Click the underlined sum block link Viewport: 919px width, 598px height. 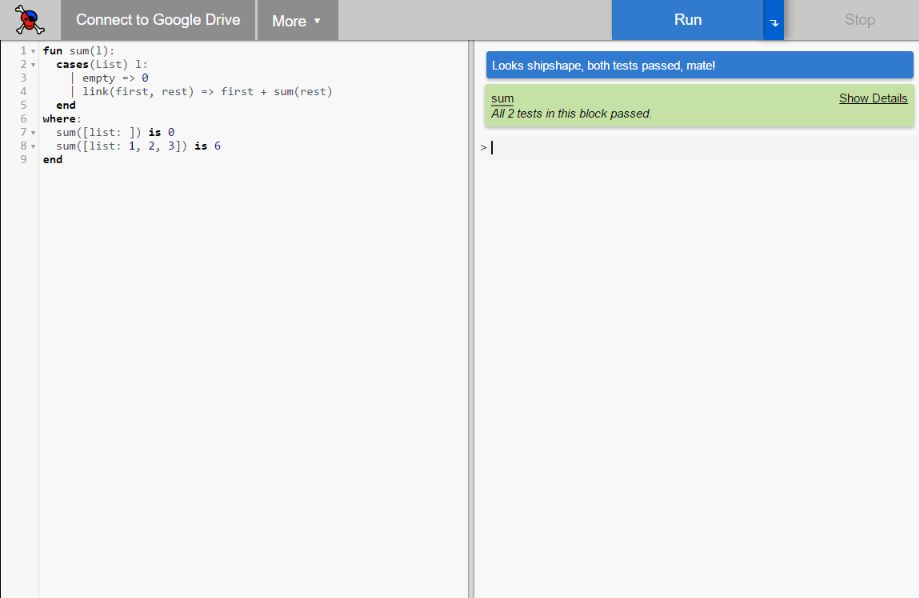(x=500, y=98)
